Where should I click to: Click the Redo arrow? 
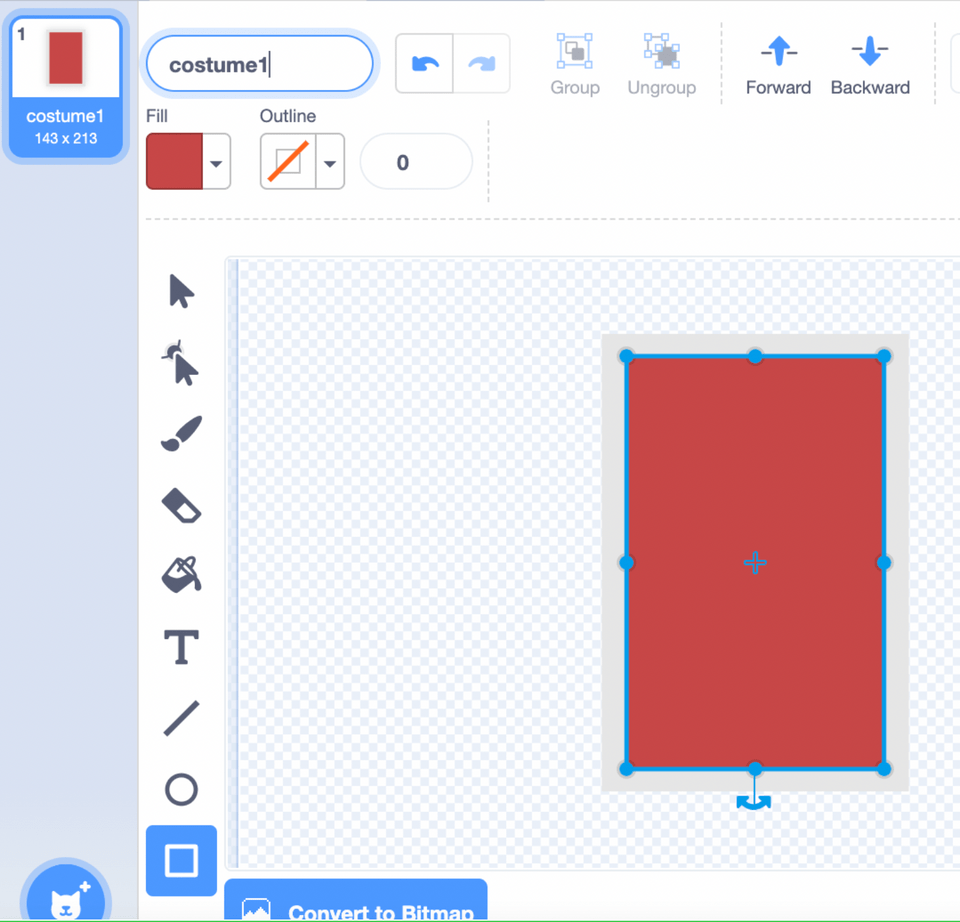click(484, 62)
